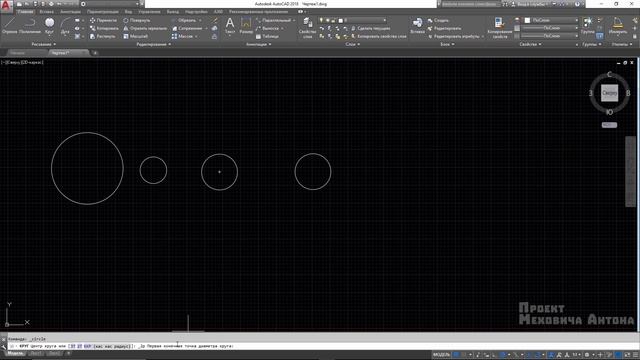This screenshot has width=640, height=360.
Task: Open the Управление ribbon tab
Action: 149,12
